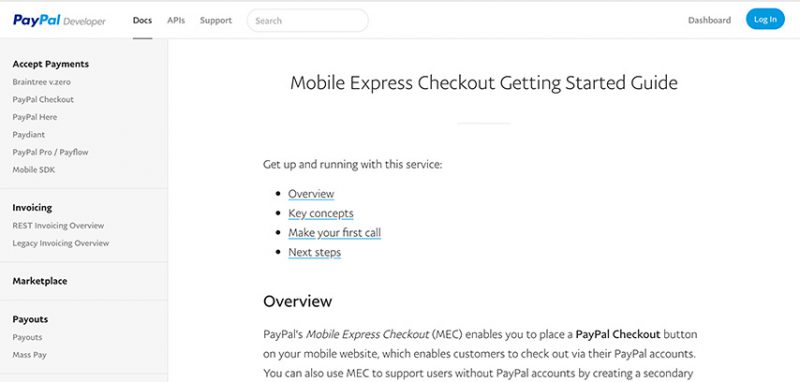Click the Search input field
Image resolution: width=800 pixels, height=382 pixels.
[308, 20]
